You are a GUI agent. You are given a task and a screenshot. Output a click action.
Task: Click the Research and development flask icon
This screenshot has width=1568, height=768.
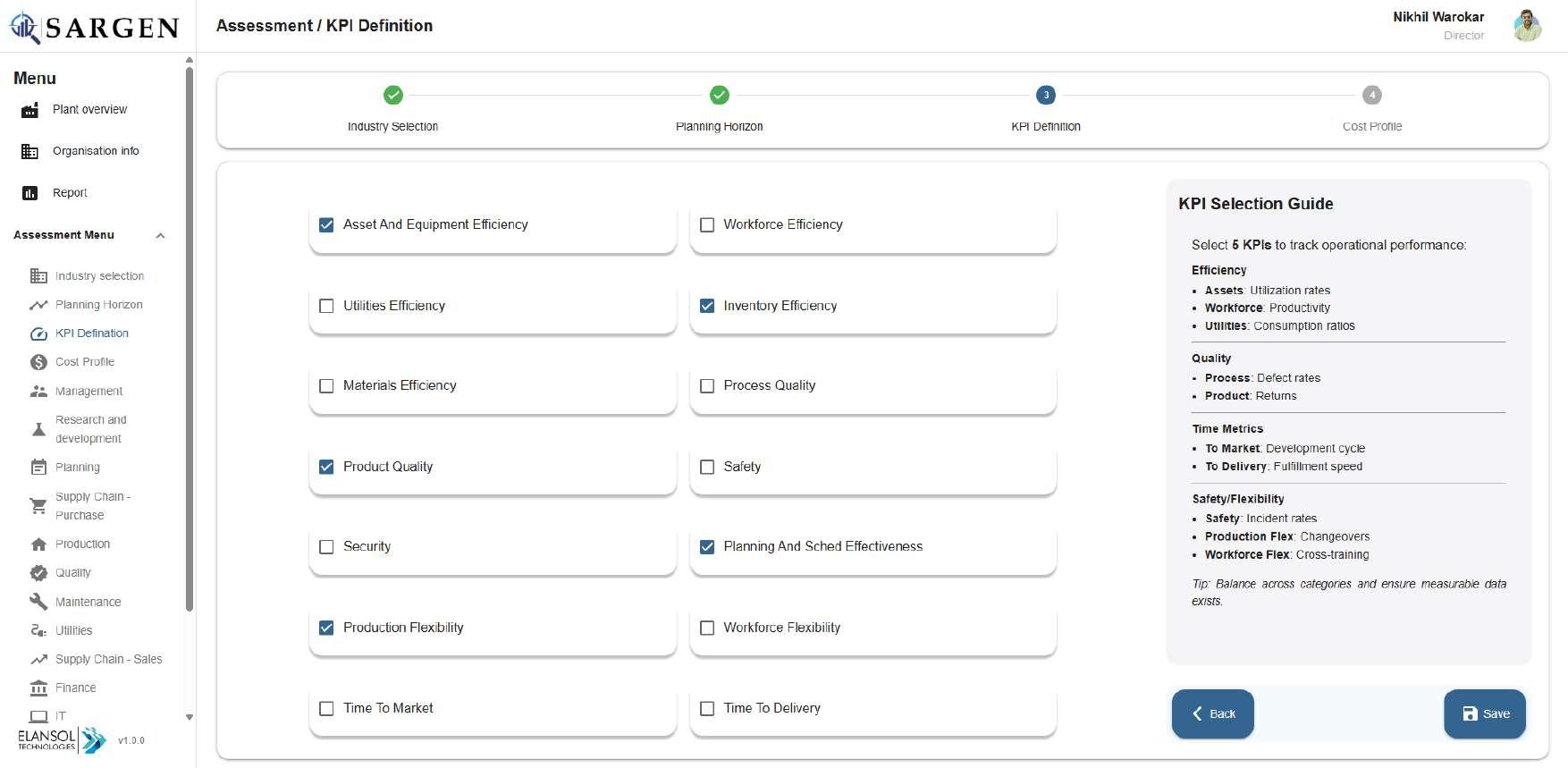click(38, 429)
